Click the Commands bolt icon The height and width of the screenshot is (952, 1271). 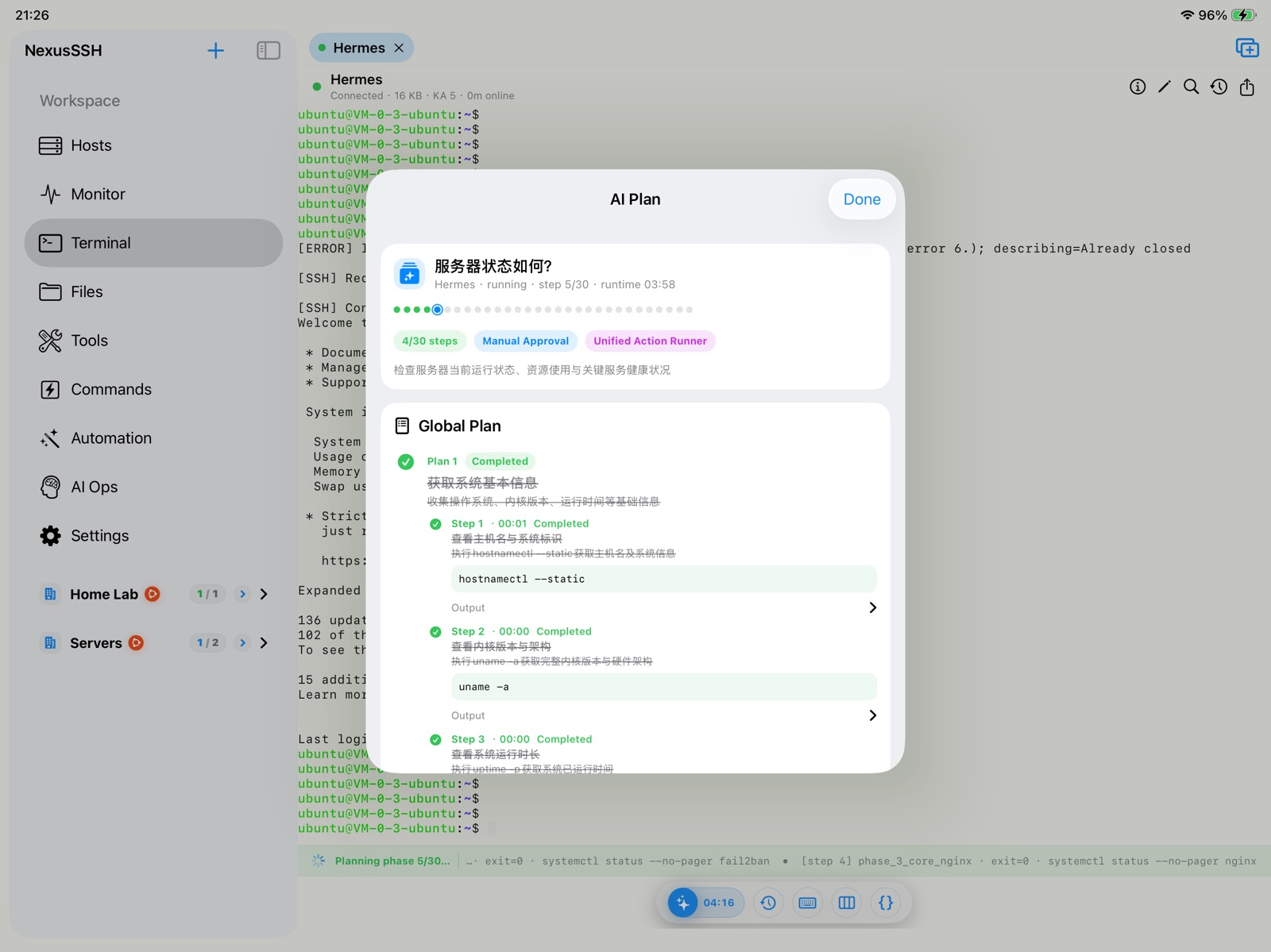click(50, 390)
